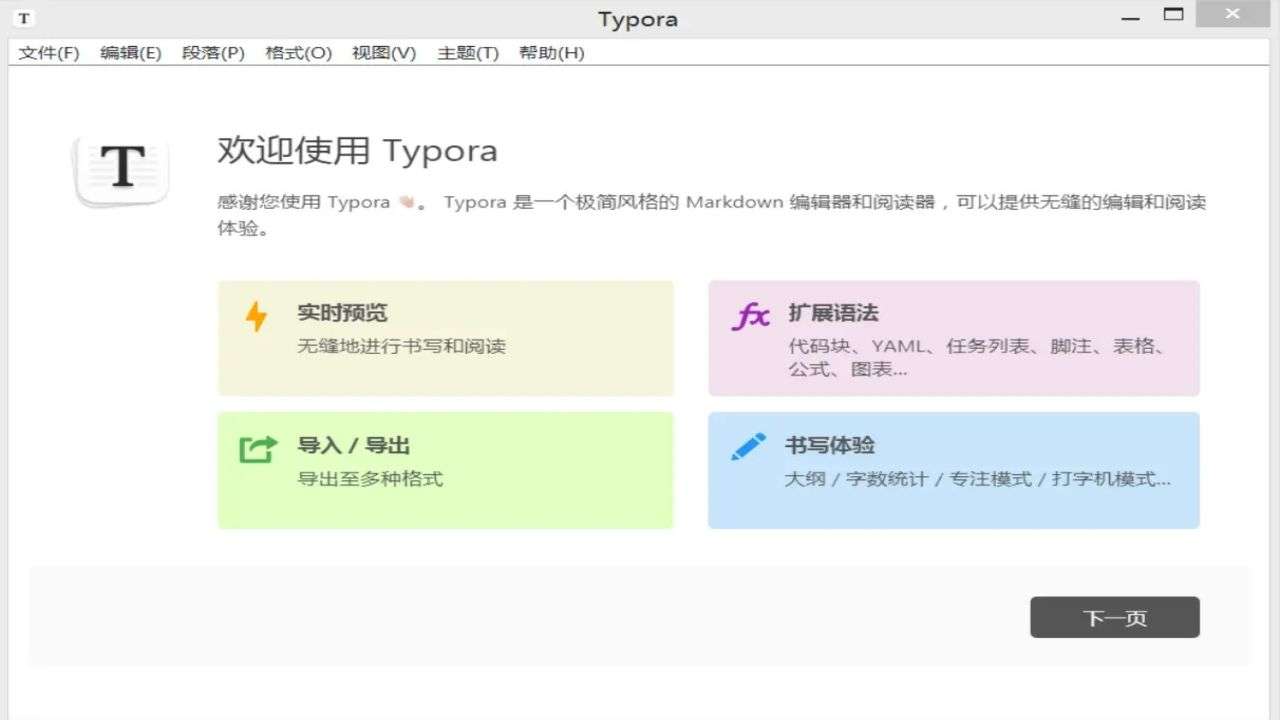Viewport: 1280px width, 720px height.
Task: Click the pencil icon beside 书写体验
Action: (746, 446)
